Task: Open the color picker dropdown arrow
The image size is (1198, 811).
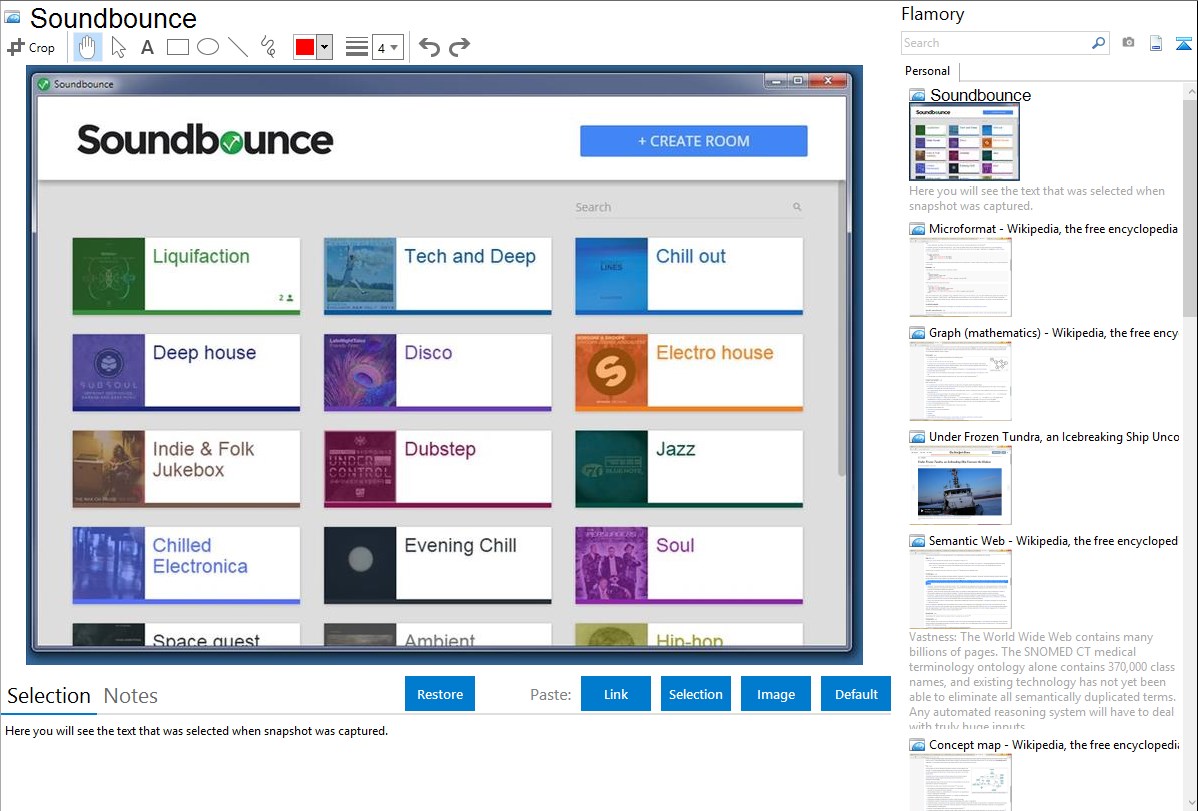Action: (x=324, y=47)
